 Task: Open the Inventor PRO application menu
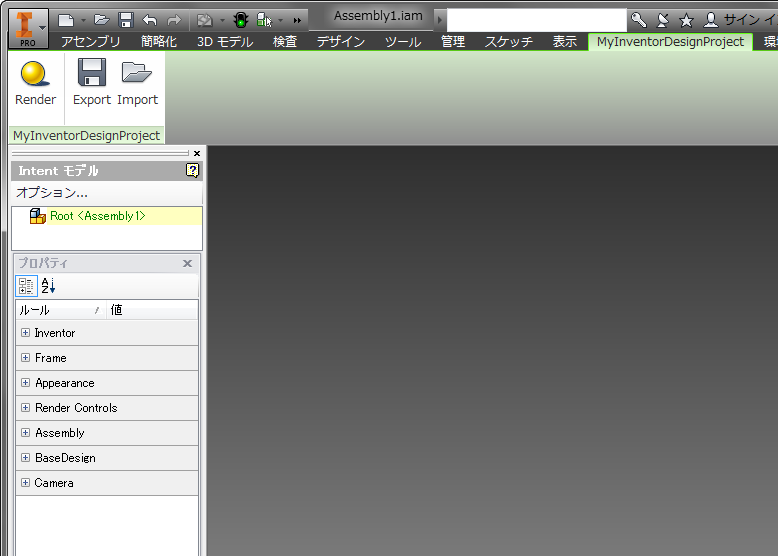coord(28,28)
